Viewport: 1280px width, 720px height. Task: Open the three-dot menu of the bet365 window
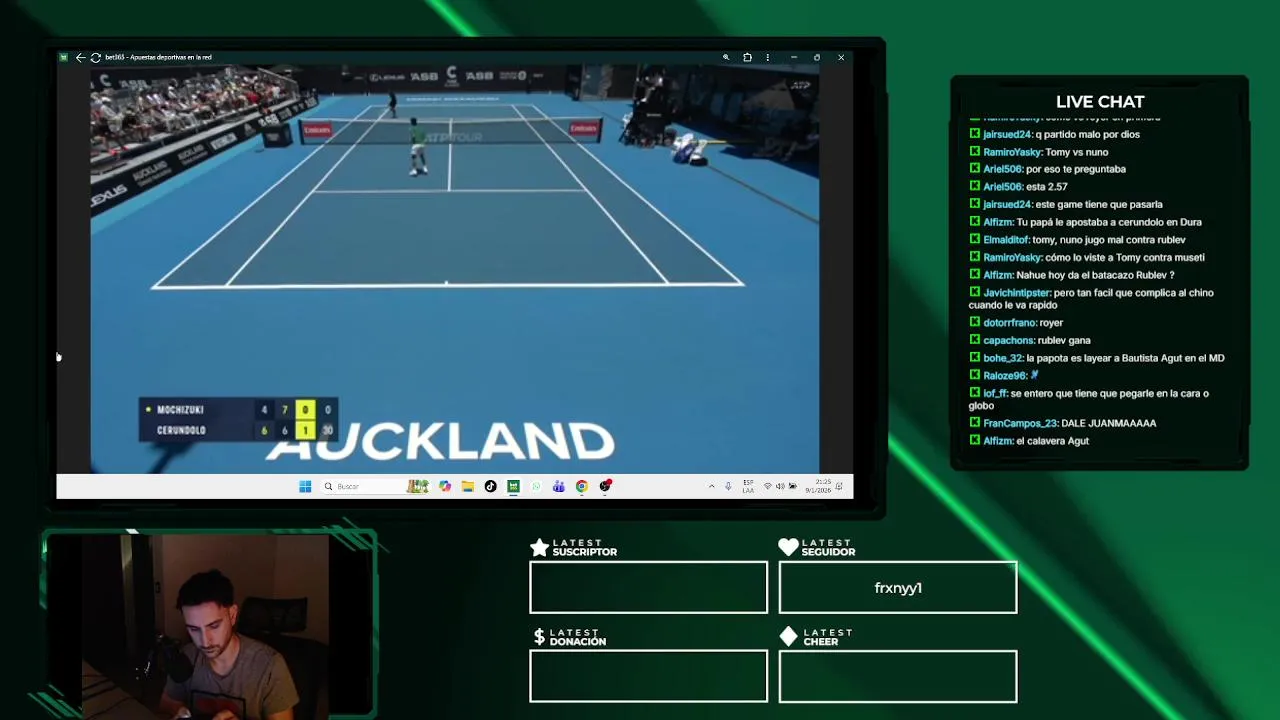(x=768, y=57)
